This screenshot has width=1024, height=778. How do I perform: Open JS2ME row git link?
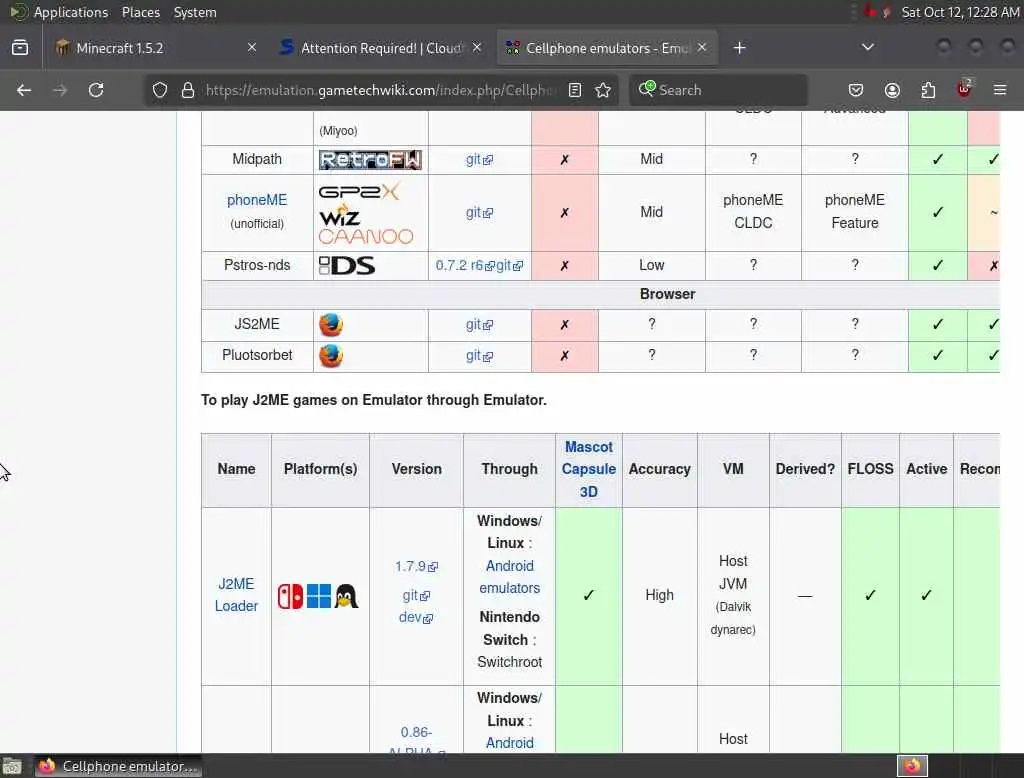pos(479,324)
